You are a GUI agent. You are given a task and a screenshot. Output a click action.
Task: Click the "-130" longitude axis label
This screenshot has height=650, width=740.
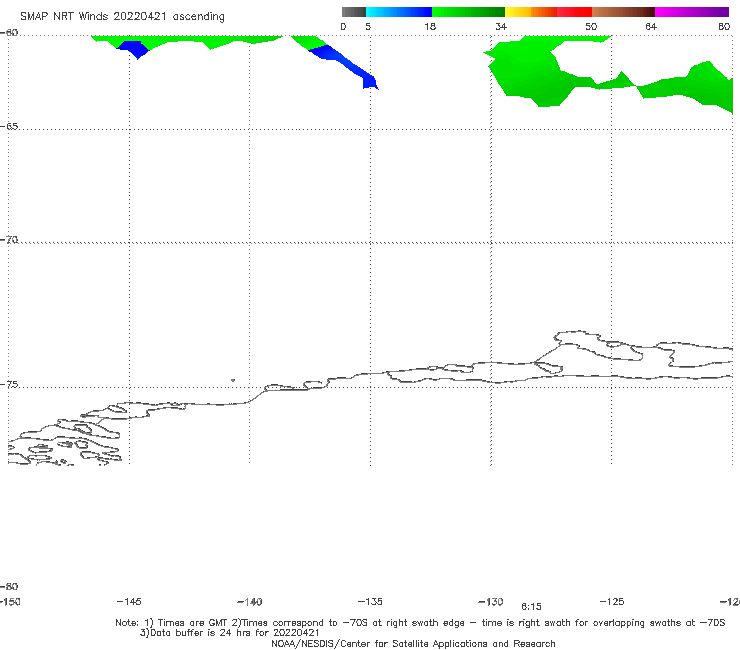(491, 602)
